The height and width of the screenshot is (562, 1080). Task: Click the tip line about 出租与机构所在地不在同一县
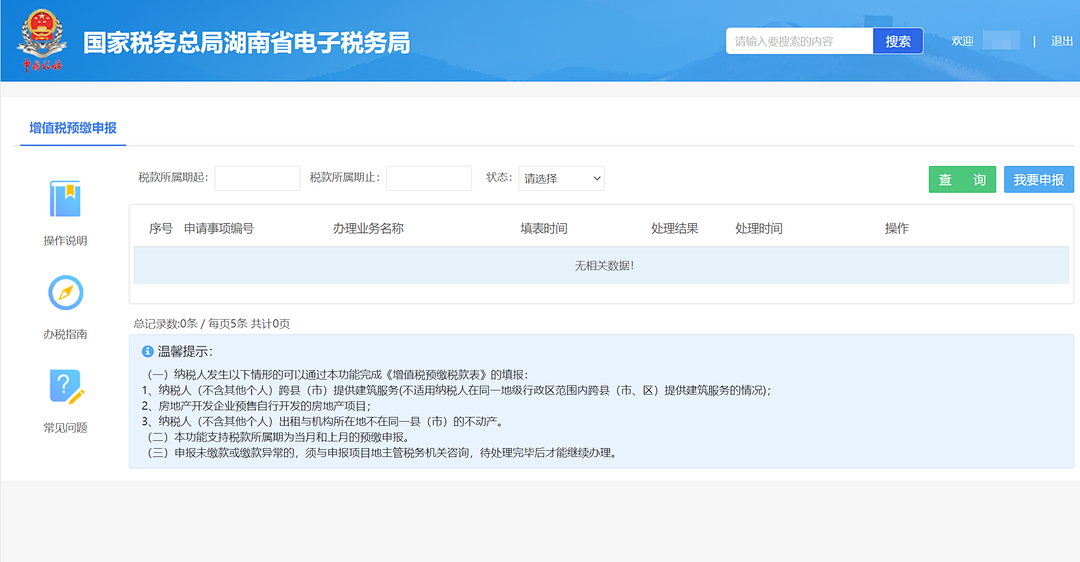(322, 422)
